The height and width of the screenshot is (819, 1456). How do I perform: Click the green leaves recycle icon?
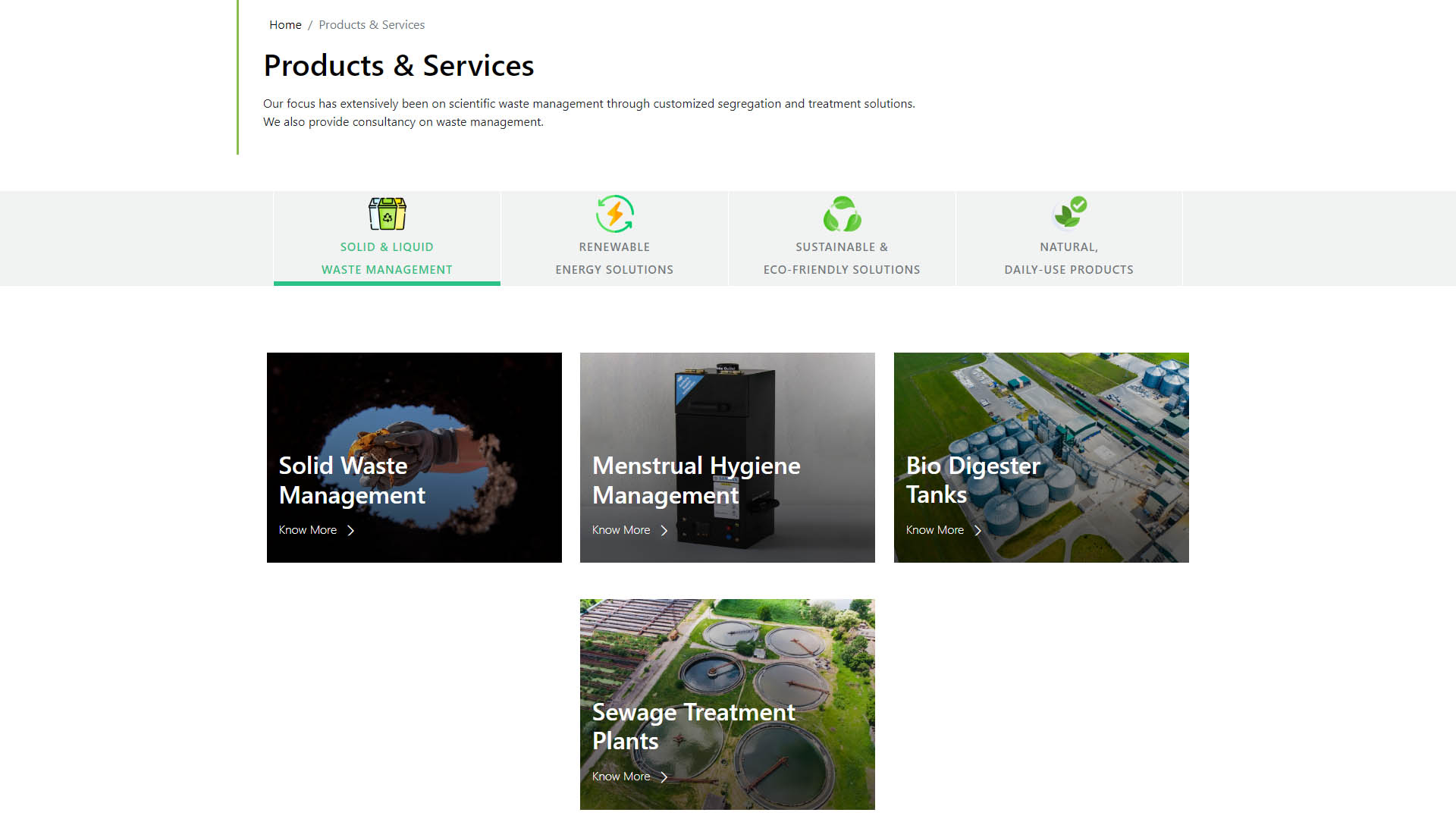pos(842,214)
